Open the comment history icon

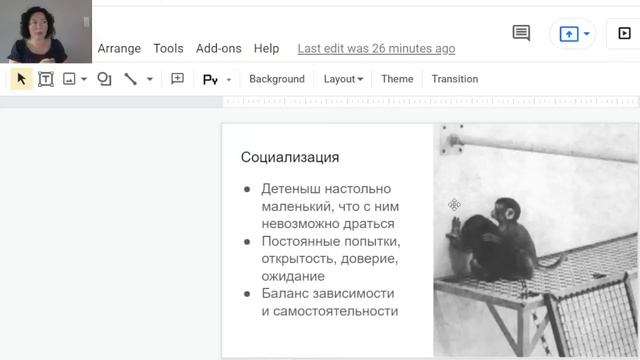point(521,33)
